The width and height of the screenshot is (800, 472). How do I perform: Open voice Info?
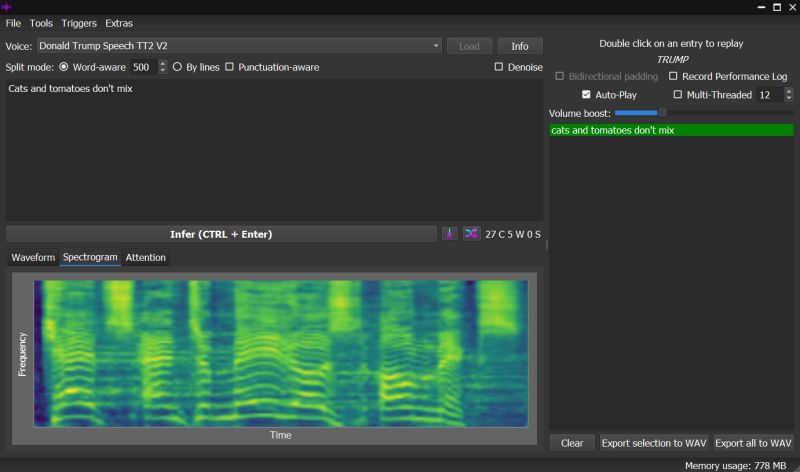[x=520, y=46]
